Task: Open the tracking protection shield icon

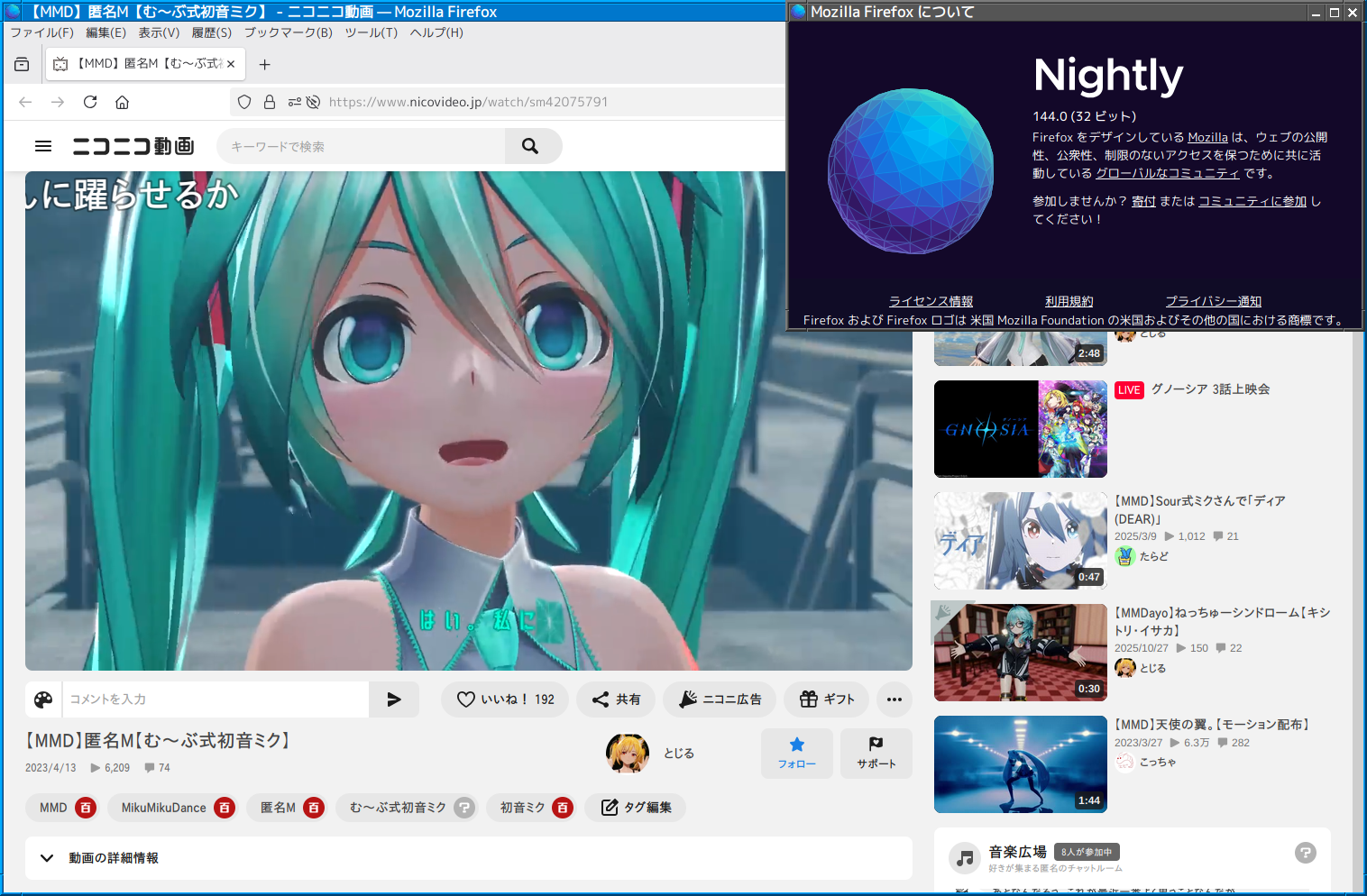Action: [244, 102]
